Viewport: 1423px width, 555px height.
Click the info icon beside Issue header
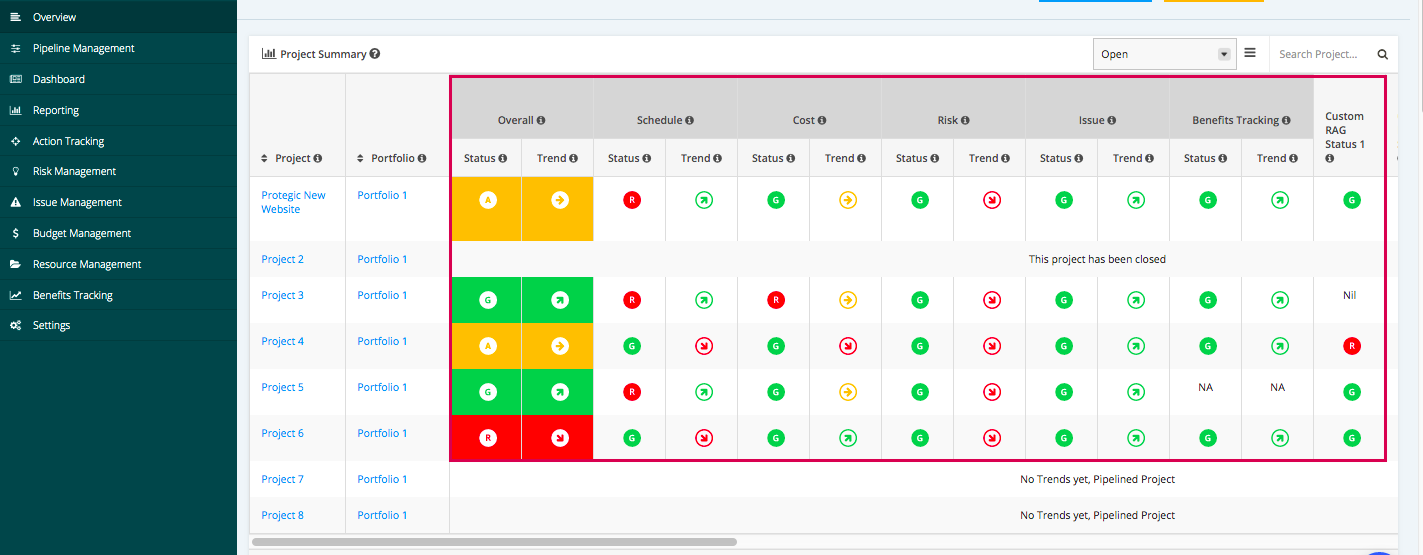[x=1112, y=120]
